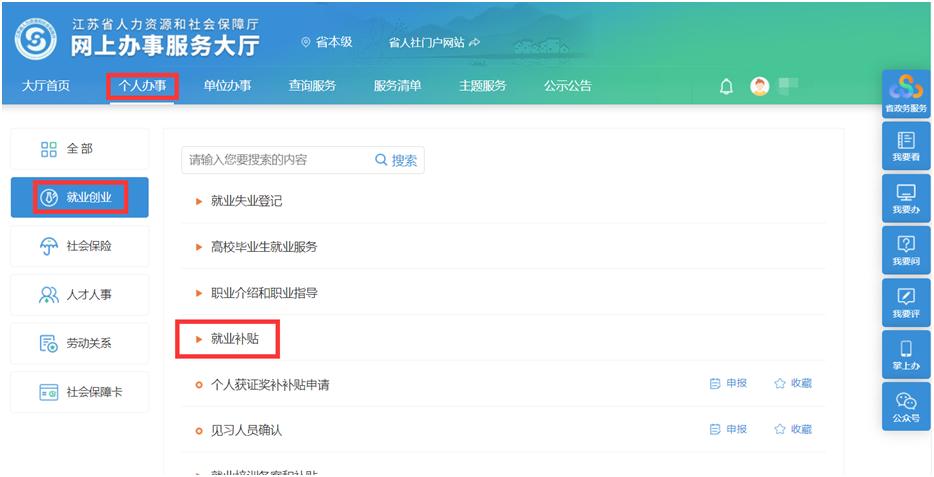
Task: Open the 掌上办 mobile icon
Action: pyautogui.click(x=906, y=355)
